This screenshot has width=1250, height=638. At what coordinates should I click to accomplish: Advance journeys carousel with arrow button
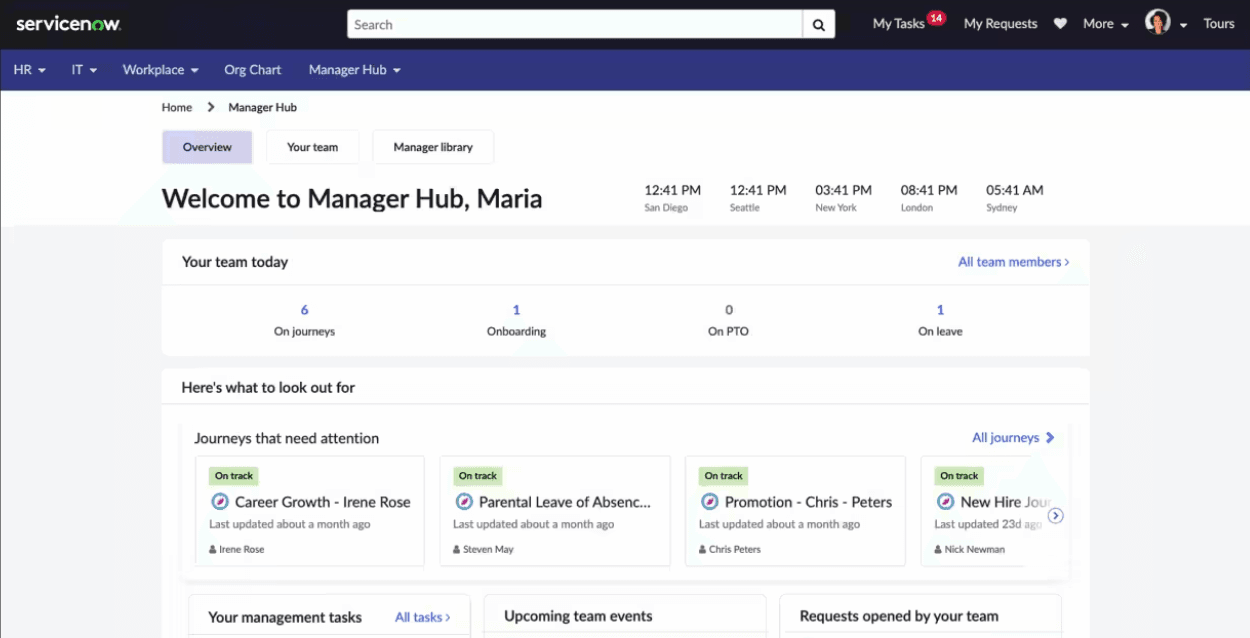(1056, 516)
